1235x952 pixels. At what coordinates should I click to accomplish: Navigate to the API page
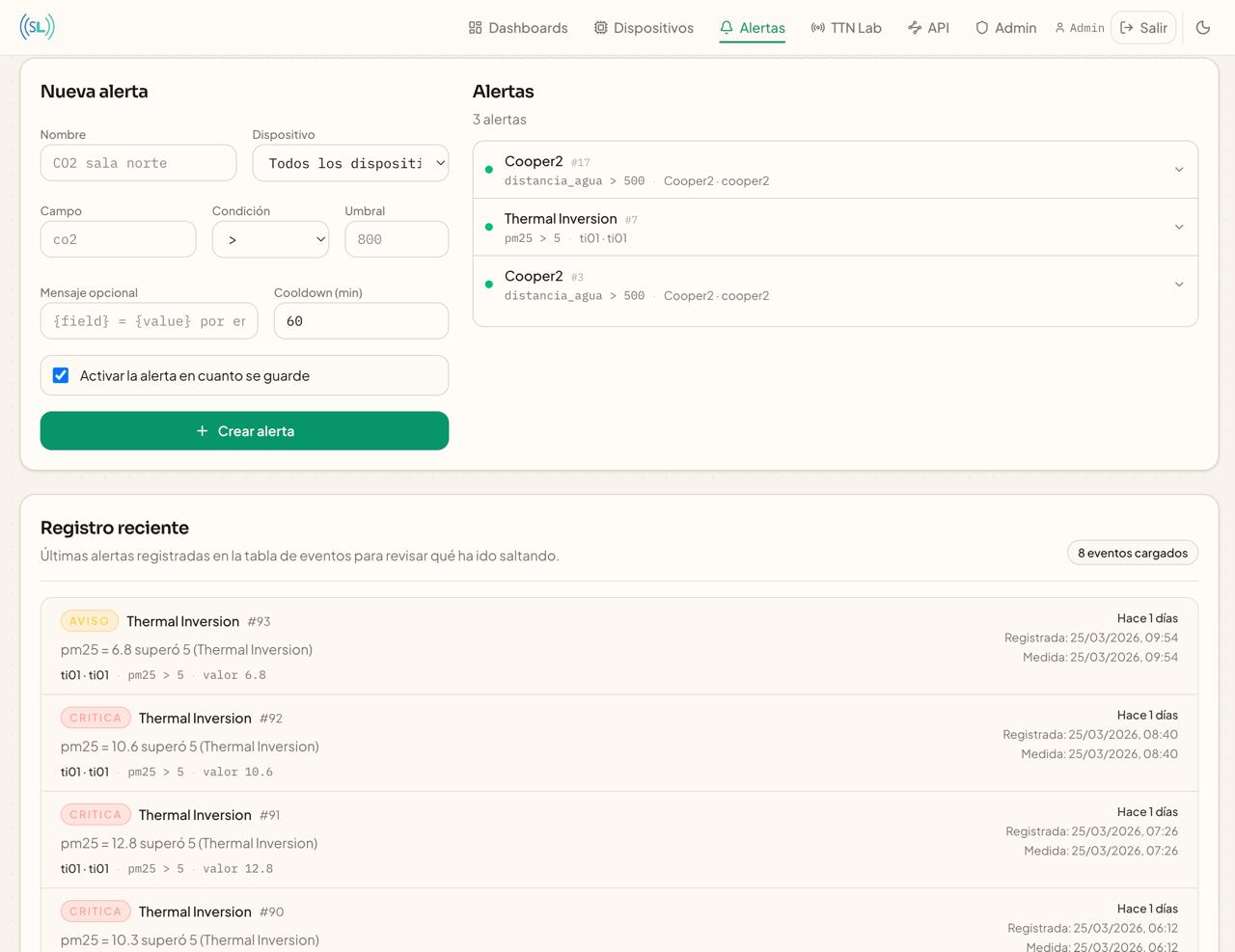tap(928, 28)
